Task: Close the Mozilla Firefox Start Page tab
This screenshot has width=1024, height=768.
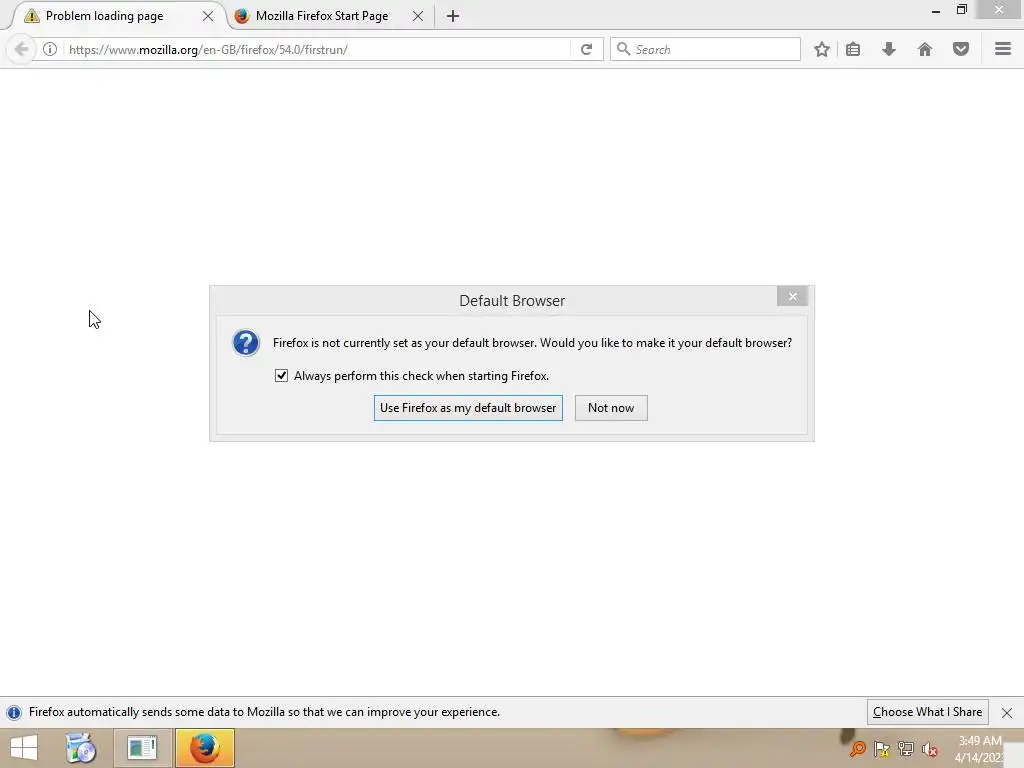Action: pyautogui.click(x=418, y=16)
